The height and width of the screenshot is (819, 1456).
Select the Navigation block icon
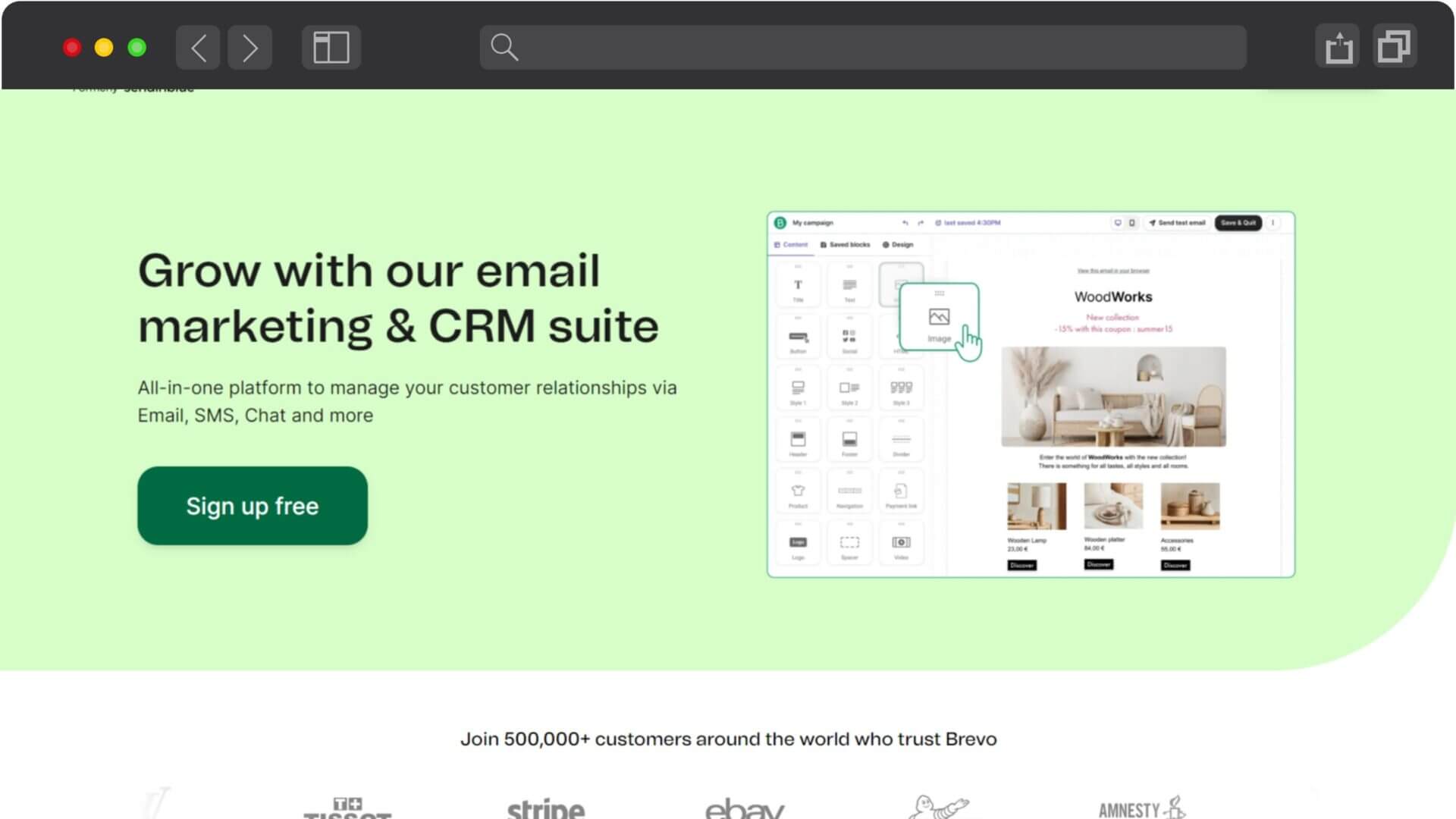click(x=849, y=492)
